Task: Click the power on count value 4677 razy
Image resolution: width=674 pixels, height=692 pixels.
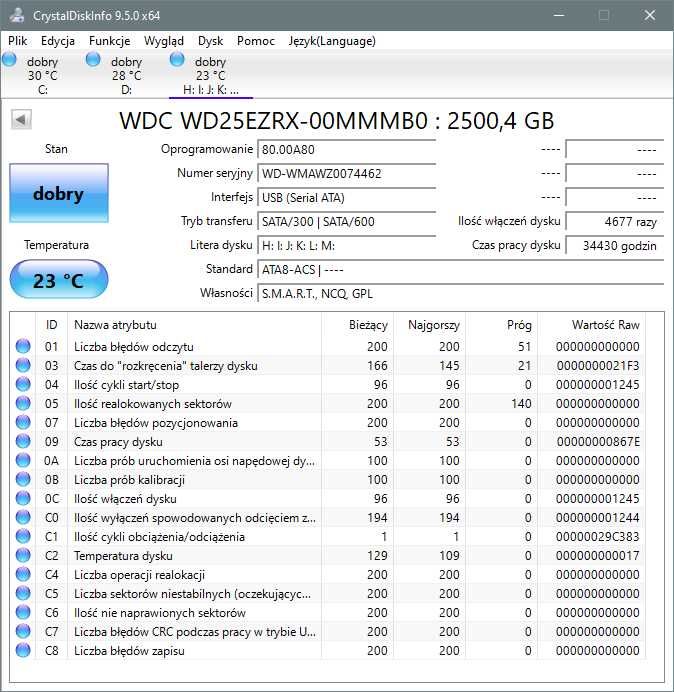Action: click(614, 221)
